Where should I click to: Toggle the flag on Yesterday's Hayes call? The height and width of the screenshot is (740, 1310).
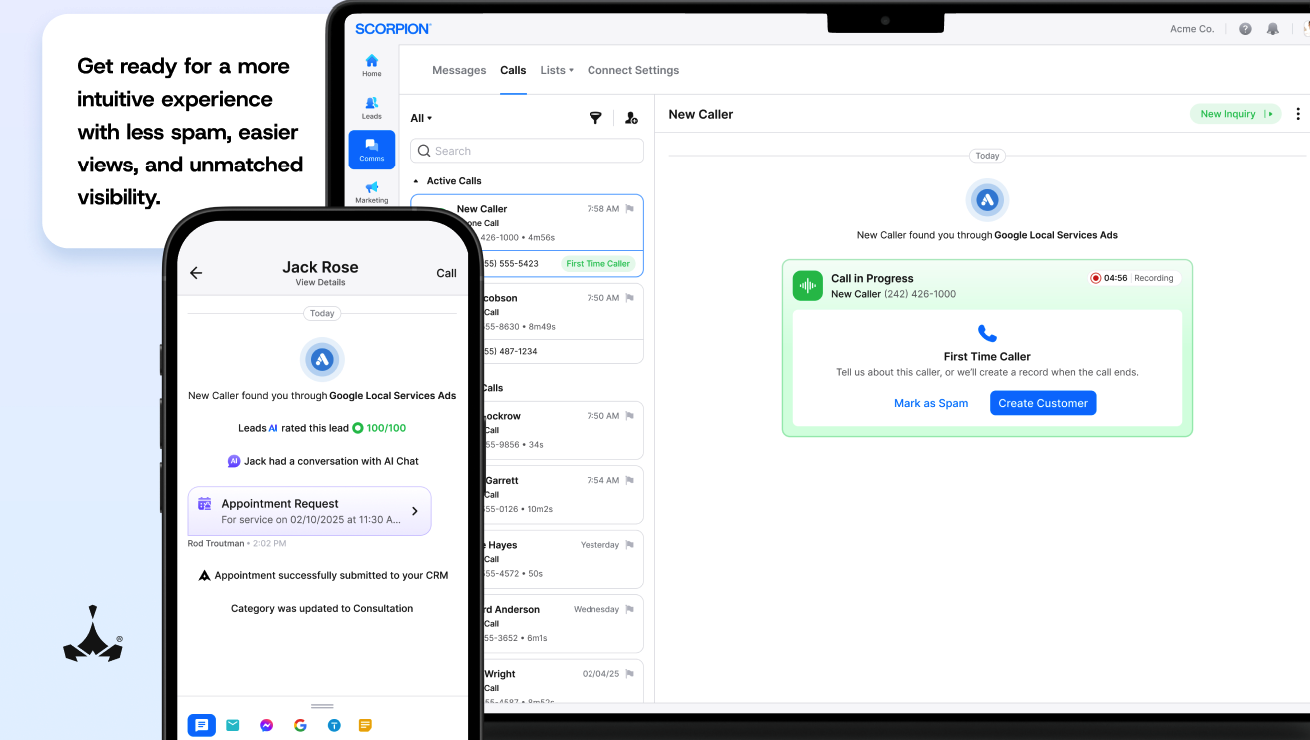click(x=630, y=545)
